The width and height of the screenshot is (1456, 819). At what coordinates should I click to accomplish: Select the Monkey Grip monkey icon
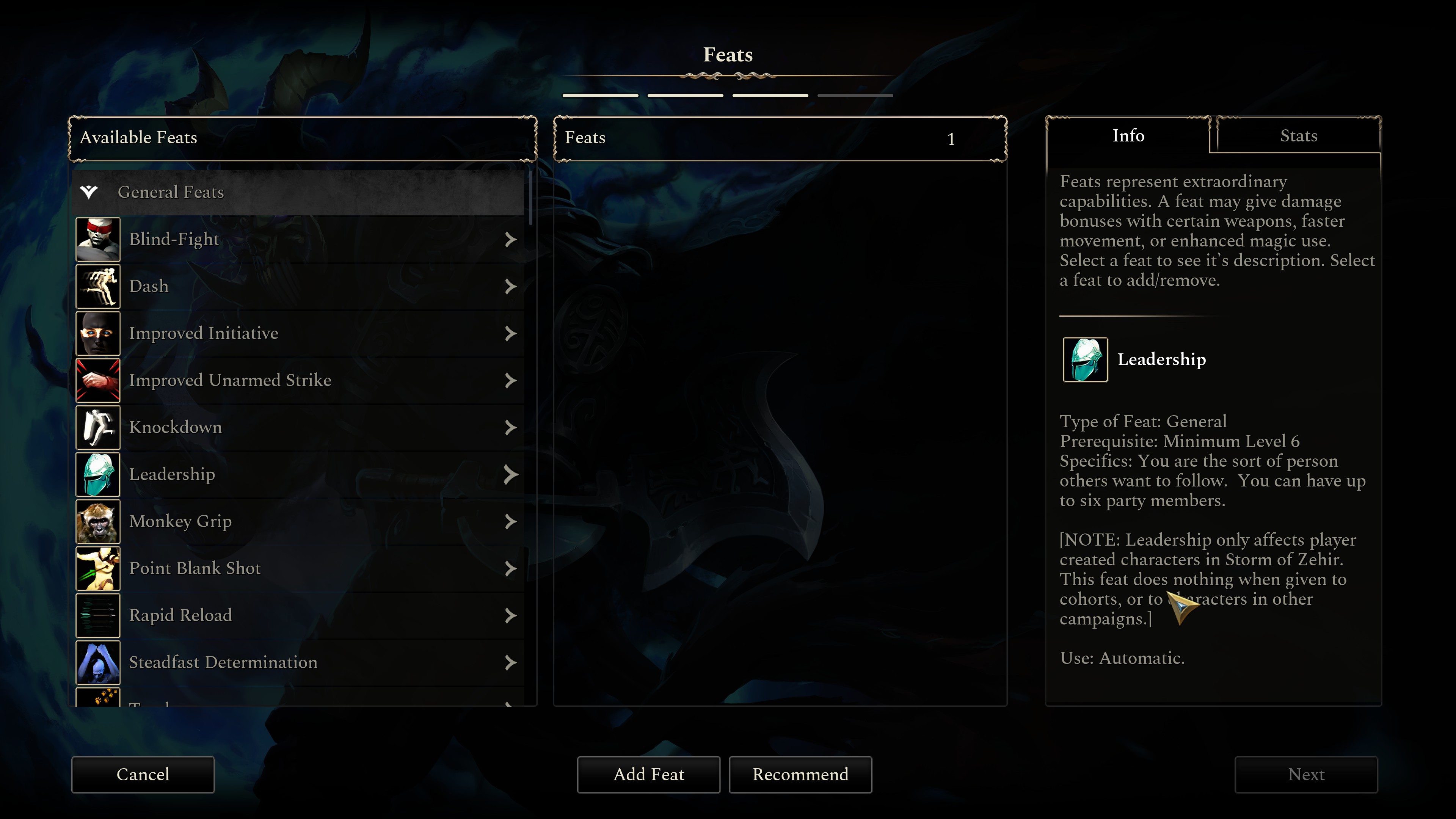tap(98, 521)
